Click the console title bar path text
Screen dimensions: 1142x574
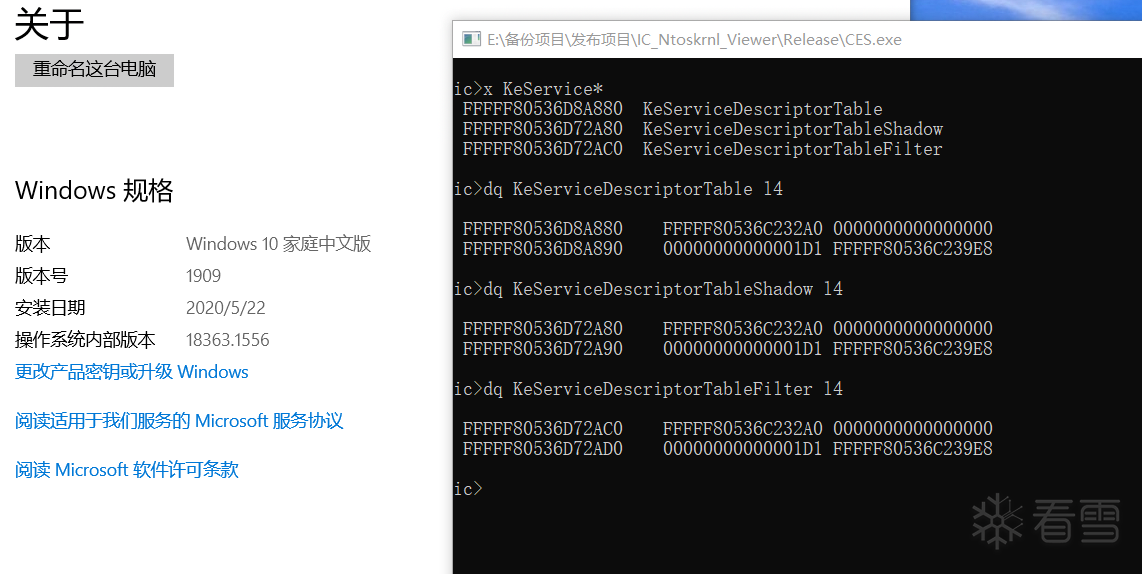coord(694,39)
